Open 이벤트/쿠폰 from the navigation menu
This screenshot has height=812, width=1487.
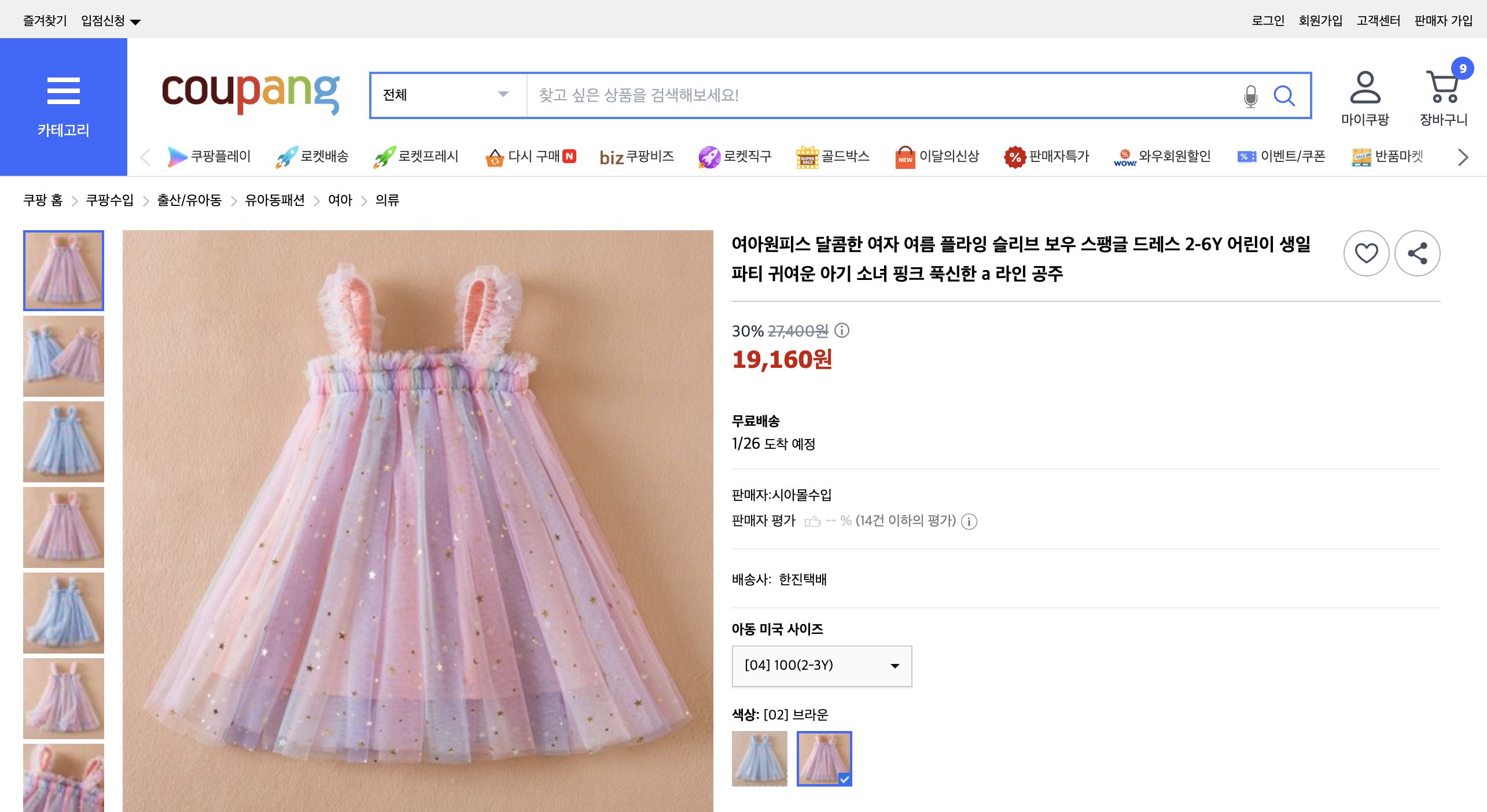point(1293,157)
